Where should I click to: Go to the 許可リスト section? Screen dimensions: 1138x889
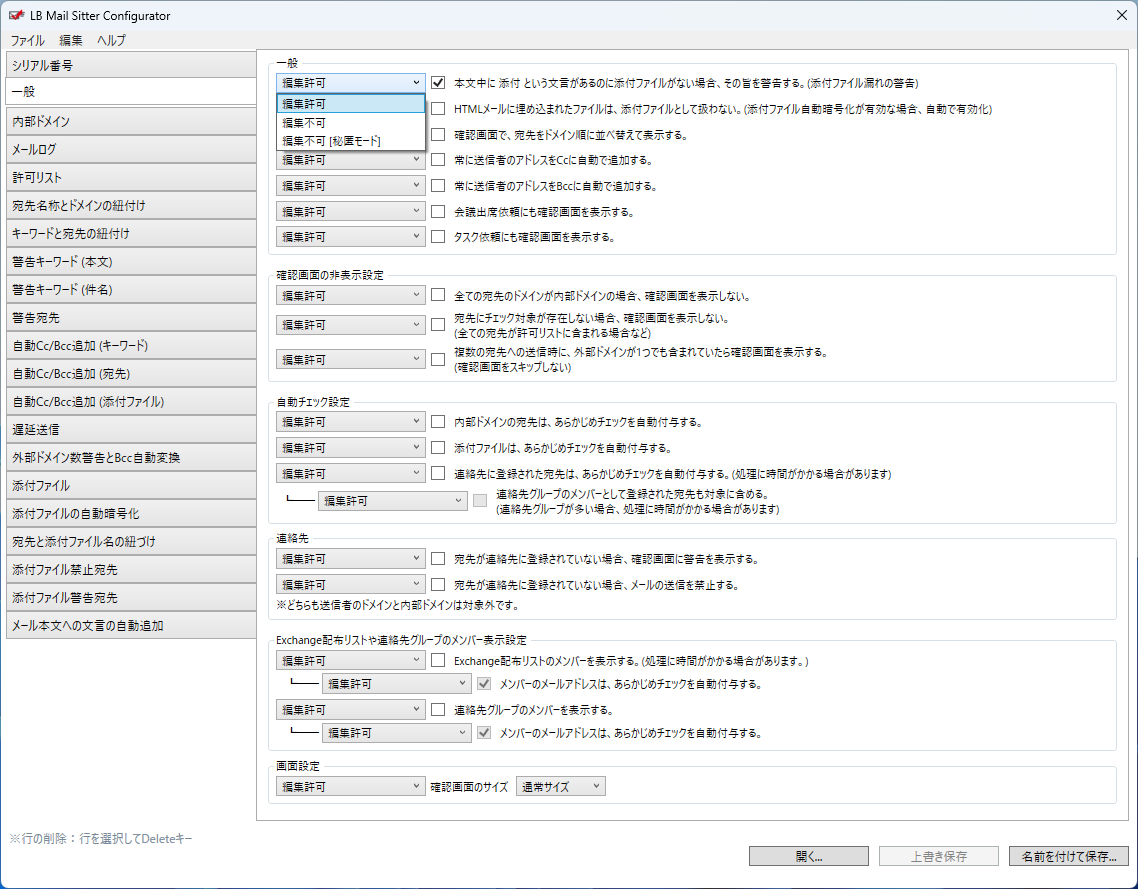[x=128, y=177]
